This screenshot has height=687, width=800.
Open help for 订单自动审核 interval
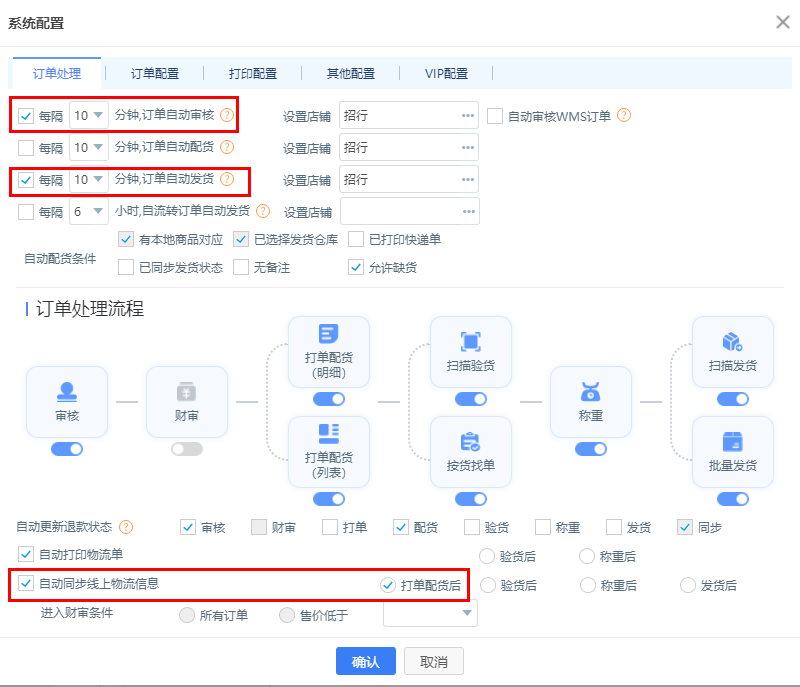coord(227,115)
